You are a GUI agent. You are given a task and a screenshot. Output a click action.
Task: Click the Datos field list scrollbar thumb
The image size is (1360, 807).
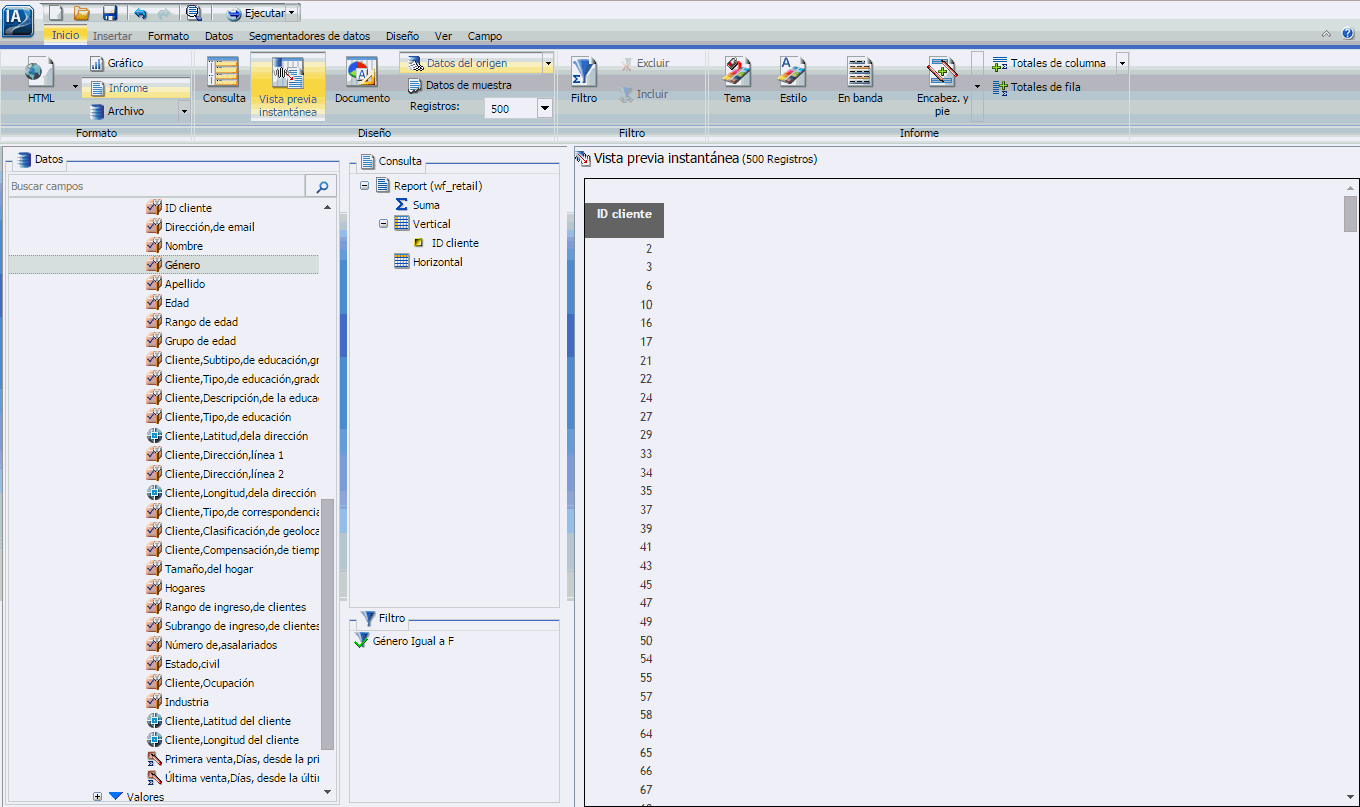click(x=328, y=625)
